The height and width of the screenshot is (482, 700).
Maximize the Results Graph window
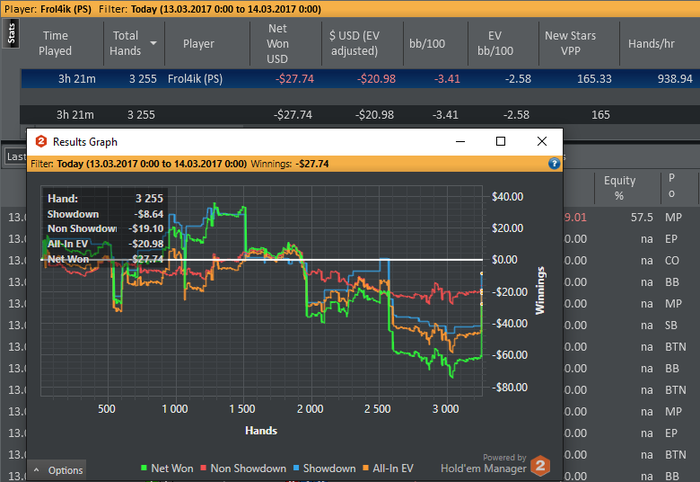pyautogui.click(x=500, y=141)
